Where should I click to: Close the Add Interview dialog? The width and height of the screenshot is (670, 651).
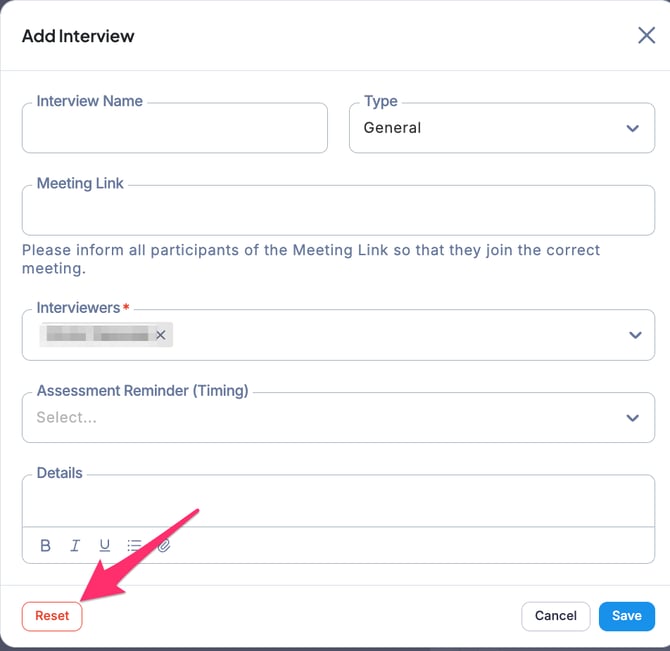pos(646,36)
